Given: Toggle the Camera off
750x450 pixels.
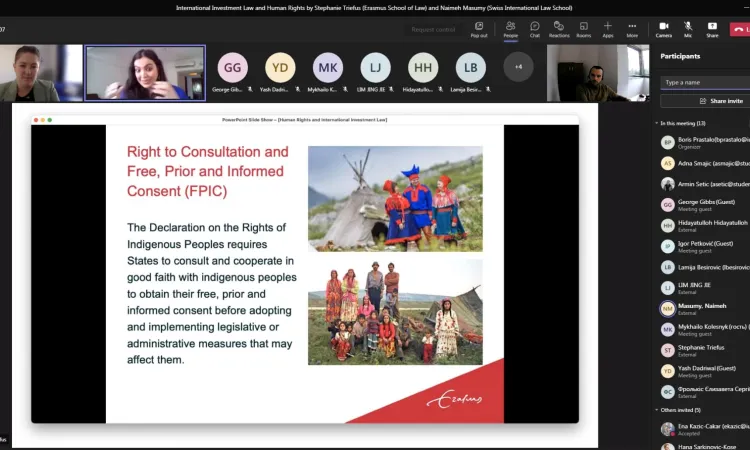Looking at the screenshot, I should click(x=664, y=28).
